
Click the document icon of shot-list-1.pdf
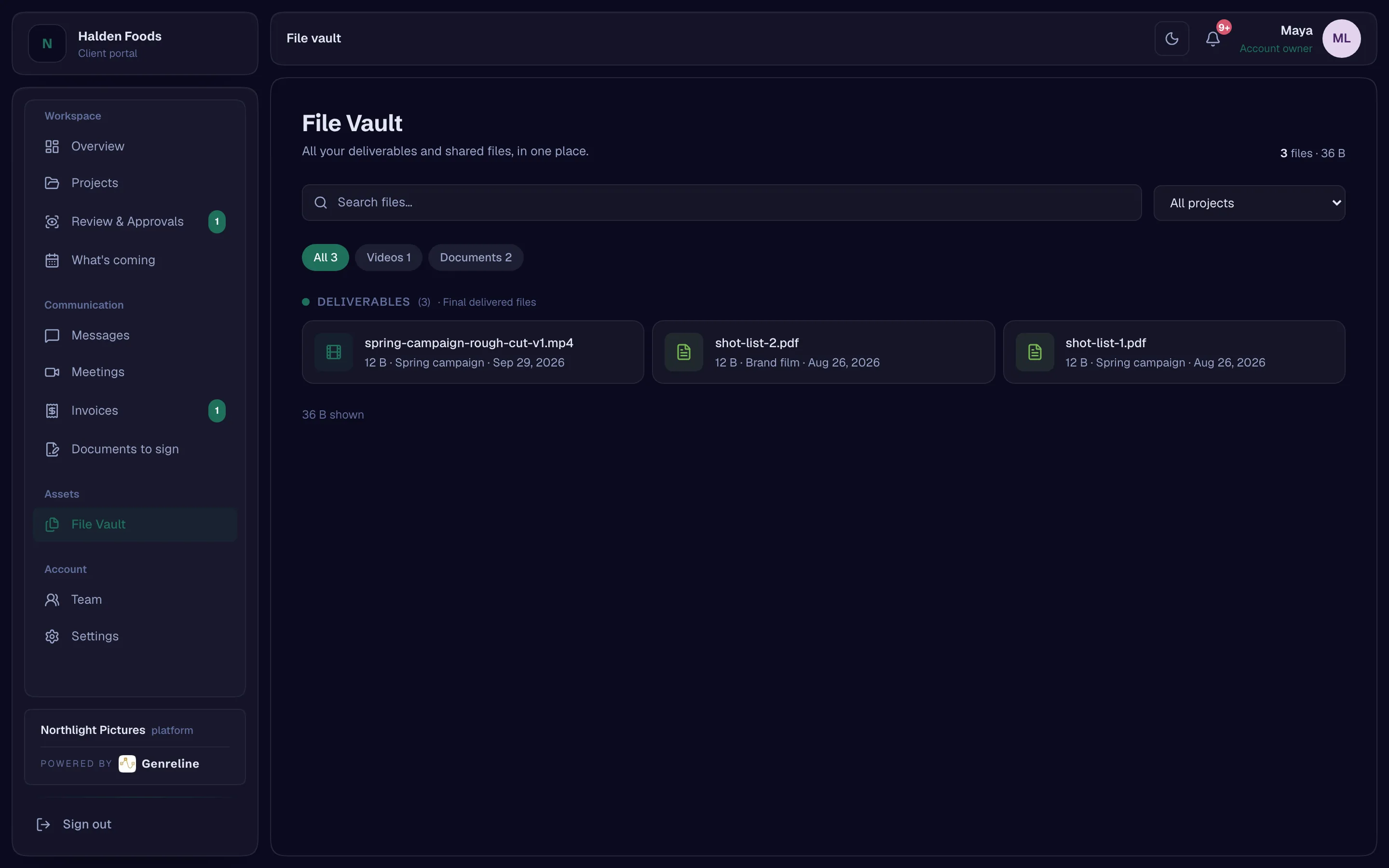click(x=1035, y=352)
